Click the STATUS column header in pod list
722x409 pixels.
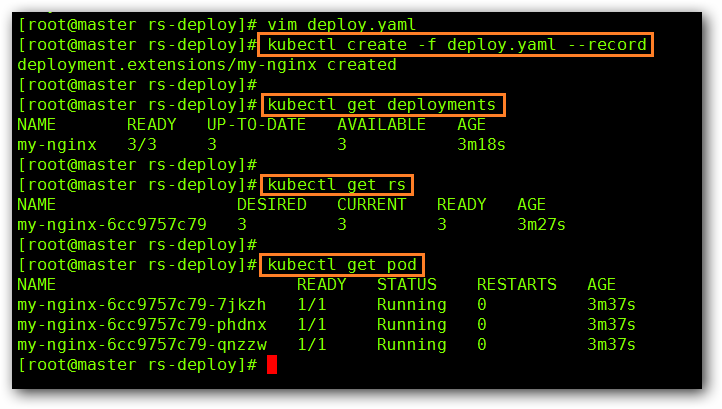[407, 285]
